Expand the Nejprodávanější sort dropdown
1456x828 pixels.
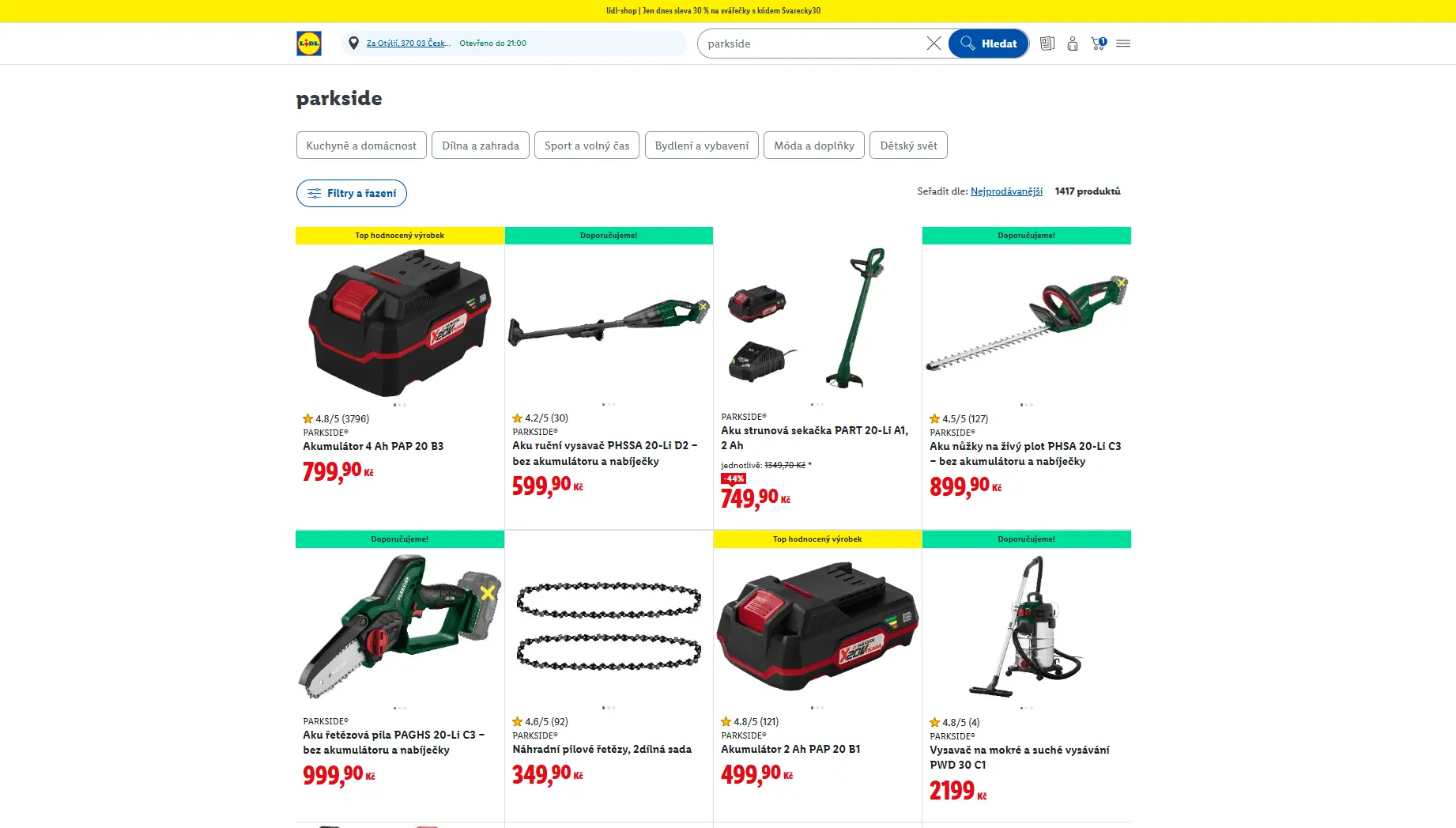(x=1006, y=191)
